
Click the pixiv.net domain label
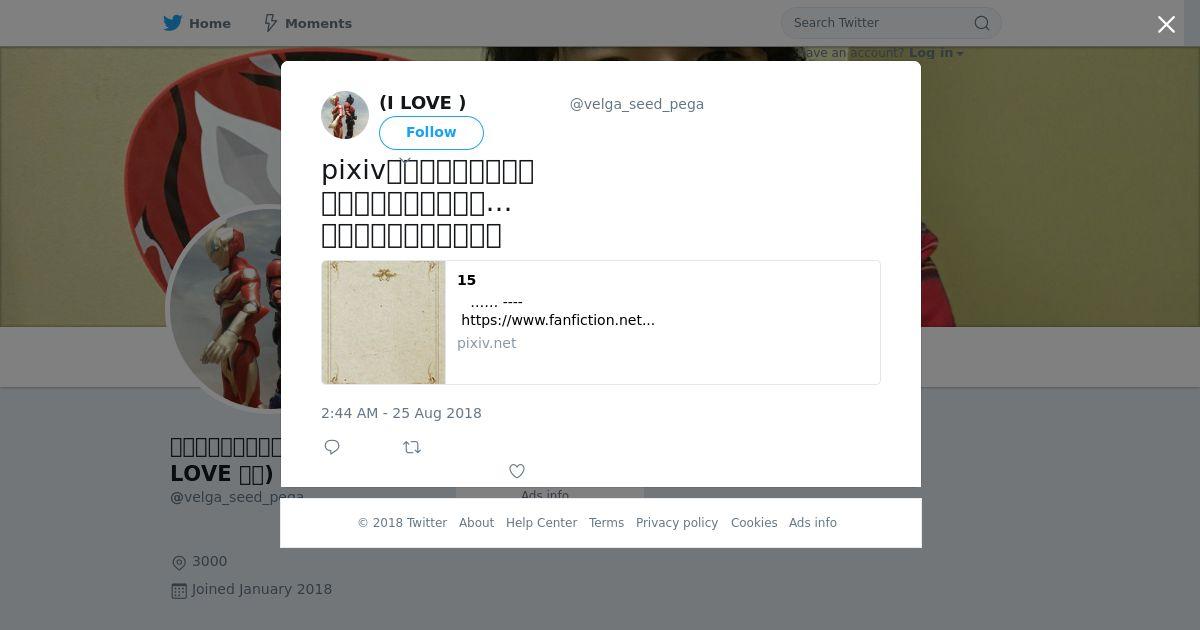487,343
